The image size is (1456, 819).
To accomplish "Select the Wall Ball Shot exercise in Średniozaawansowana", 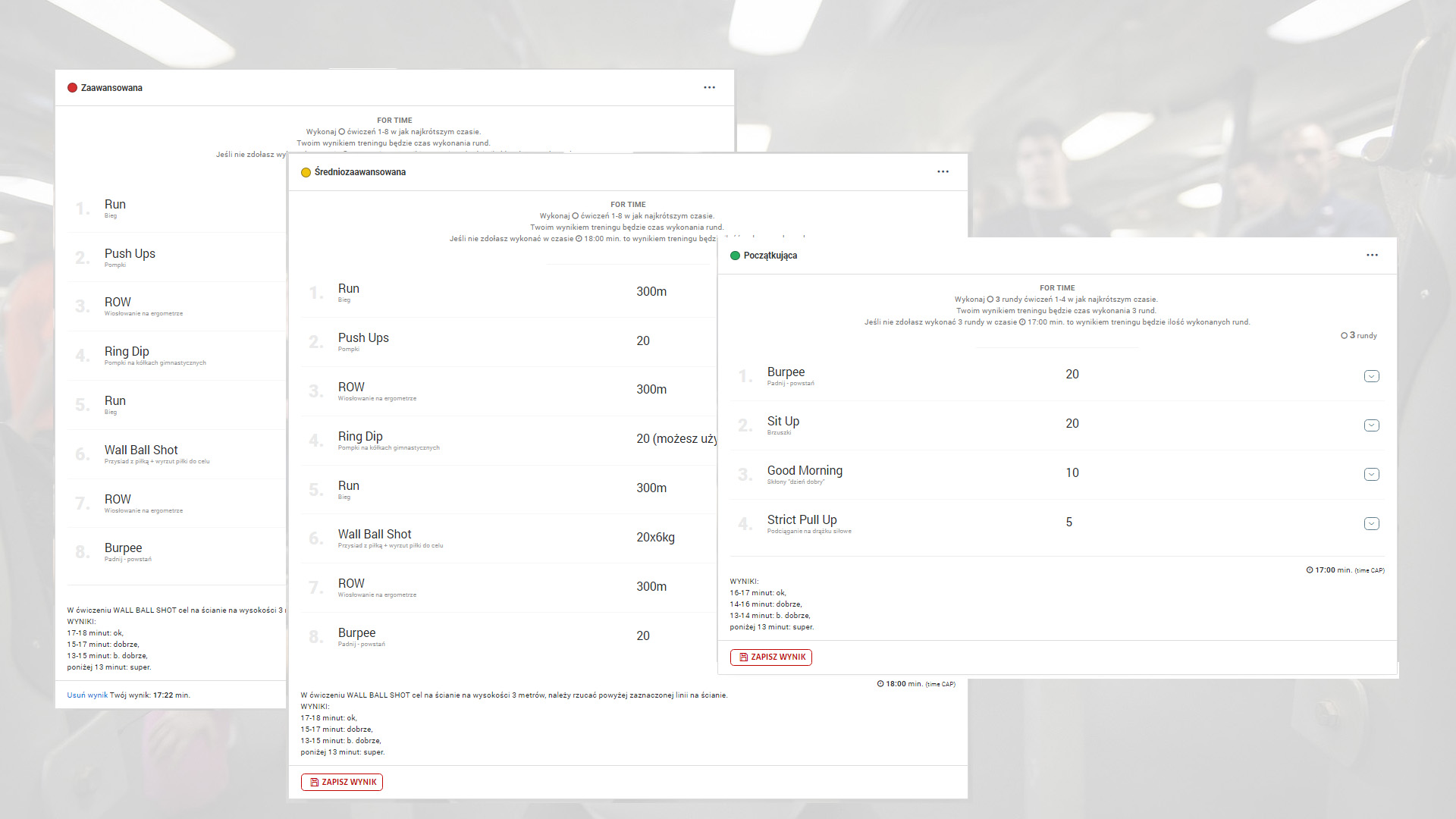I will [x=375, y=535].
